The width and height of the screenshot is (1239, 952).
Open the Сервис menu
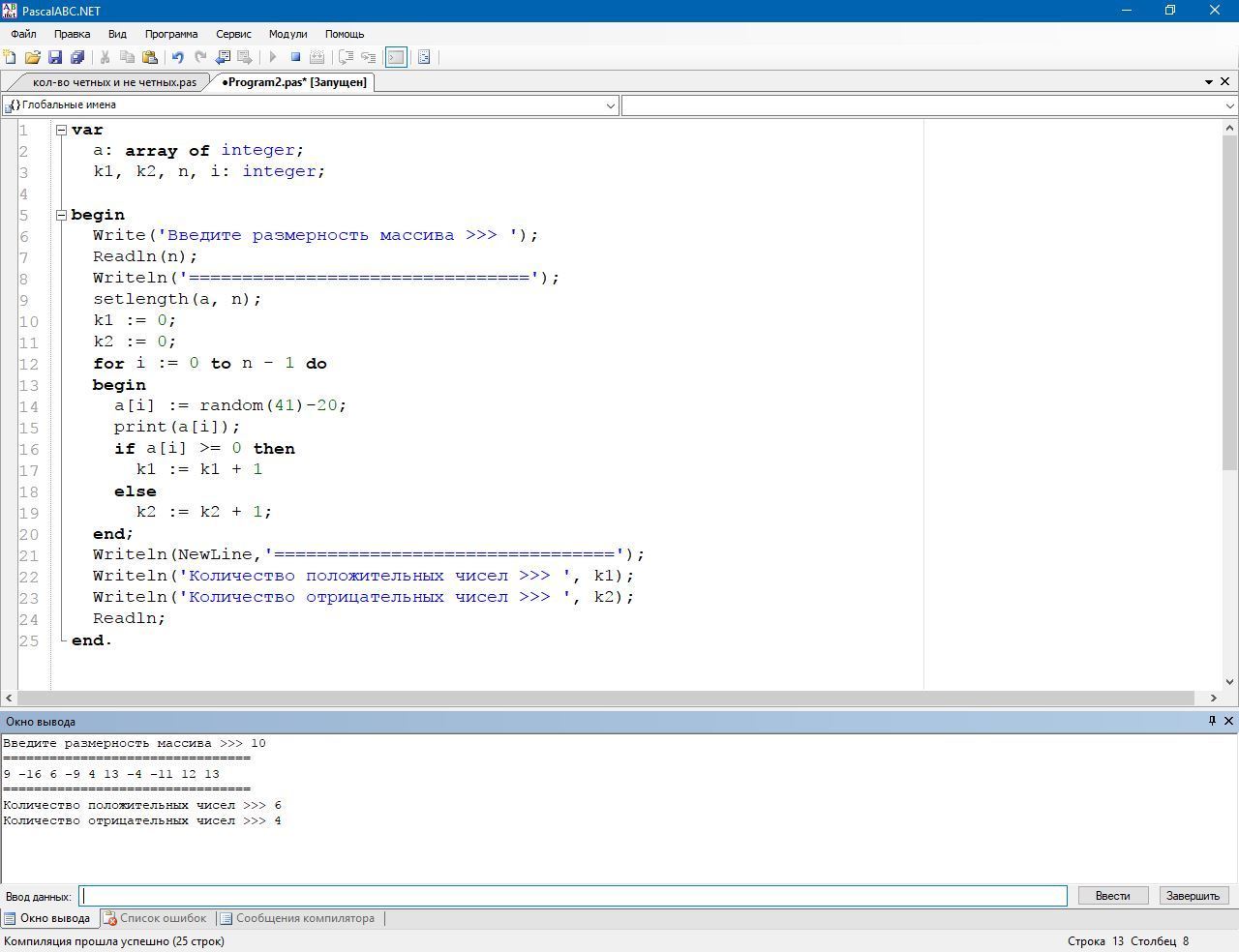(233, 34)
